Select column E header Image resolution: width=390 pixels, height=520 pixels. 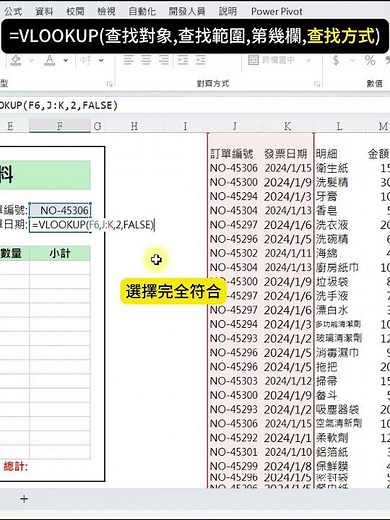tap(10, 126)
